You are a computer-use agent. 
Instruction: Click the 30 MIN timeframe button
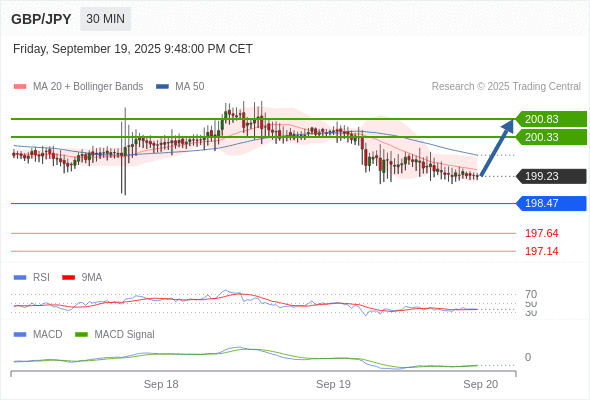click(x=105, y=19)
